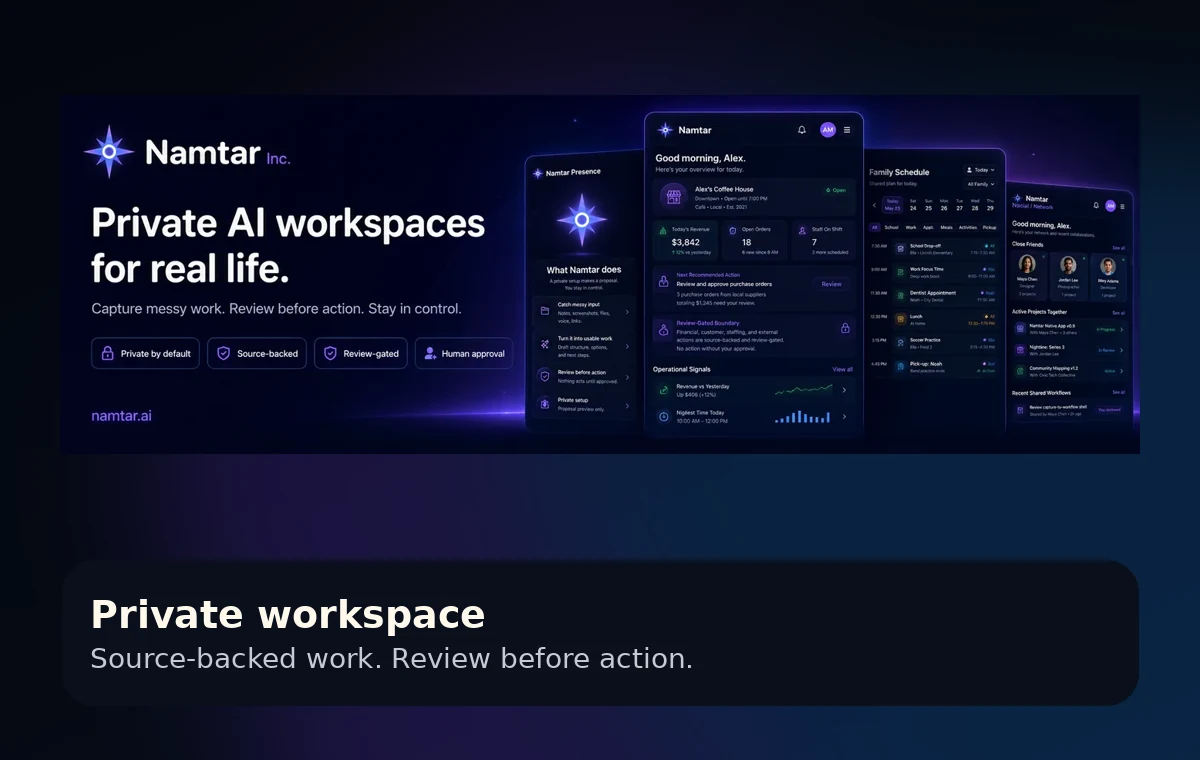Viewport: 1200px width, 760px height.
Task: Open the Today dropdown in Family Schedule
Action: click(980, 170)
